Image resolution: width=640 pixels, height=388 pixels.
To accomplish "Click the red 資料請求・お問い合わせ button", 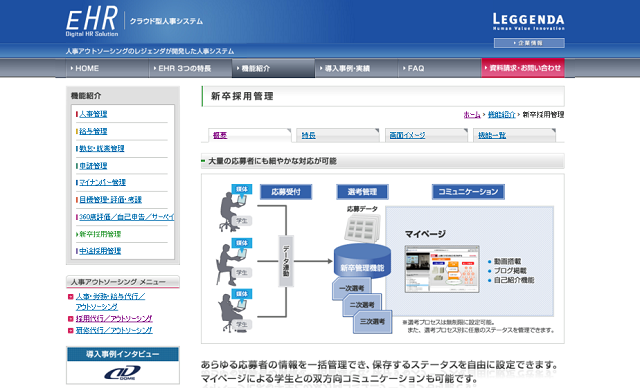I will pos(523,68).
